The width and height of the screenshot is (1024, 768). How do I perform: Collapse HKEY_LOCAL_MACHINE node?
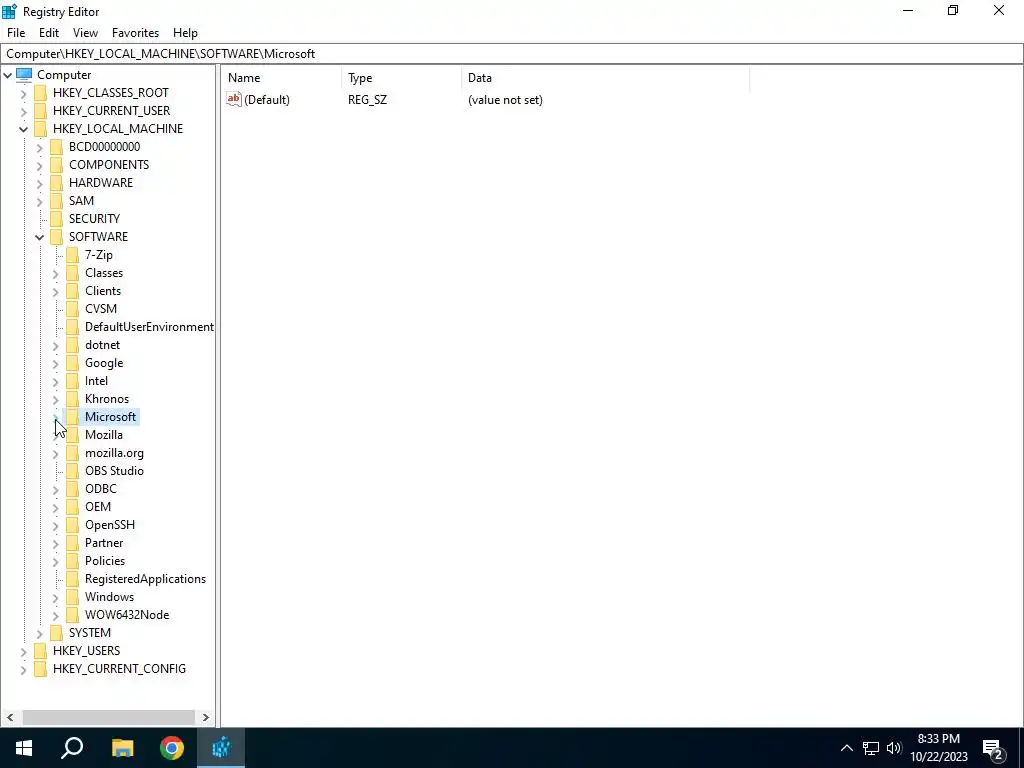pos(24,129)
